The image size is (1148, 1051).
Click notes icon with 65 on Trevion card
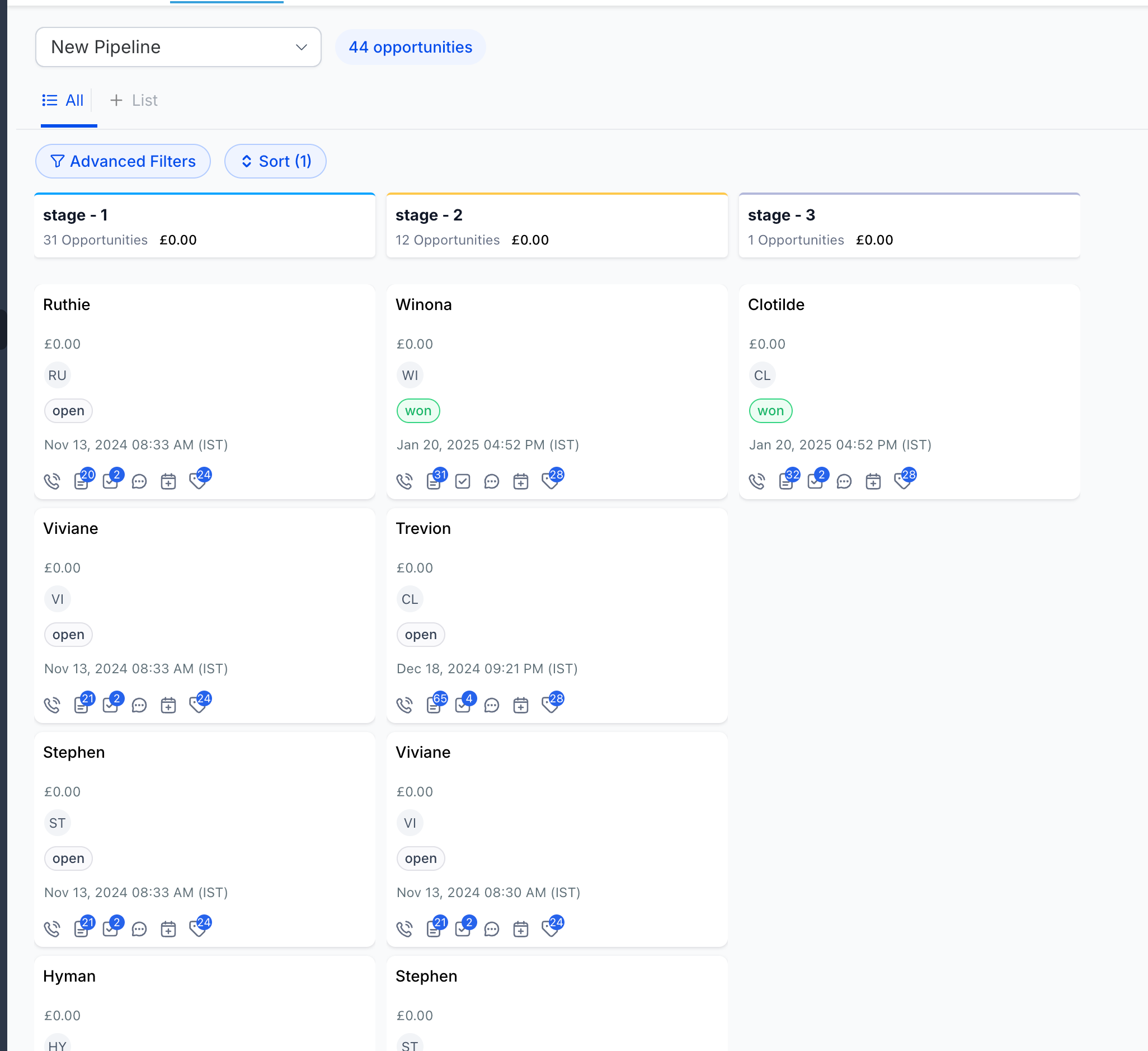(x=434, y=705)
